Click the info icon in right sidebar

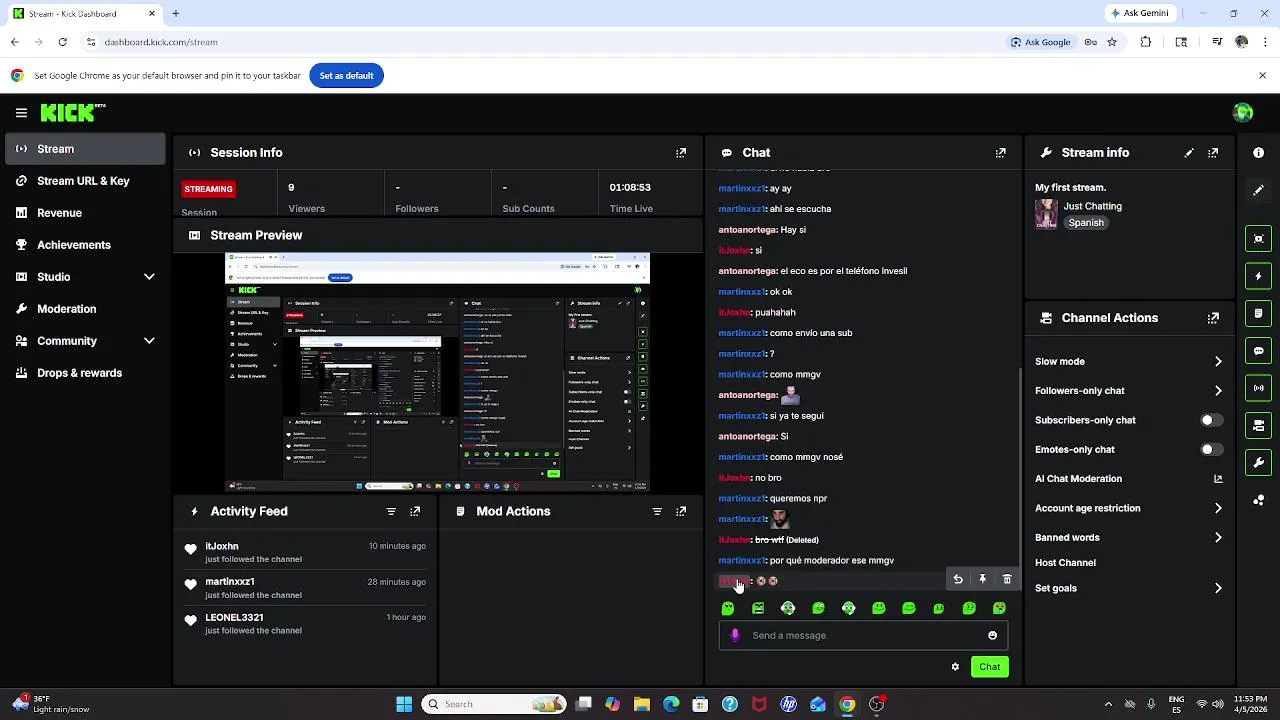(1258, 153)
